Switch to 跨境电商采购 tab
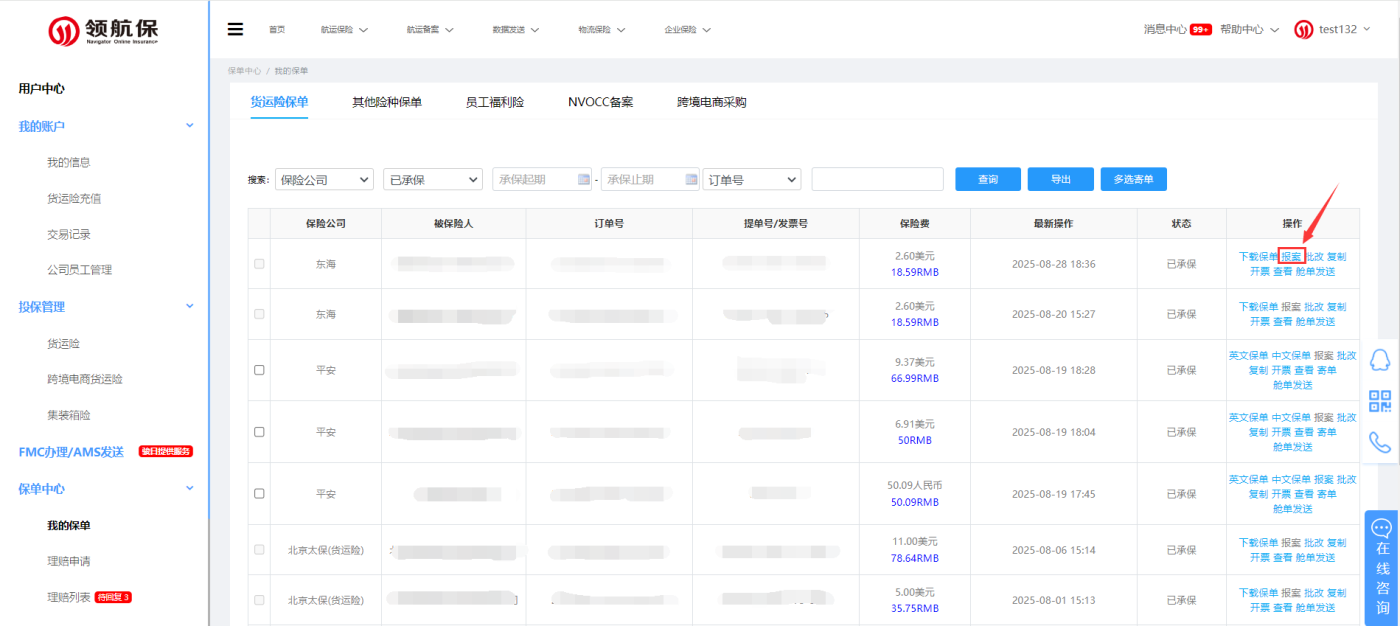Image resolution: width=1400 pixels, height=626 pixels. 712,102
